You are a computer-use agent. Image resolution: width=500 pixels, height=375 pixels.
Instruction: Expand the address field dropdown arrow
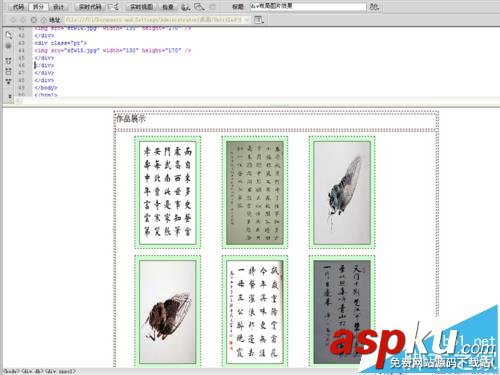(247, 20)
